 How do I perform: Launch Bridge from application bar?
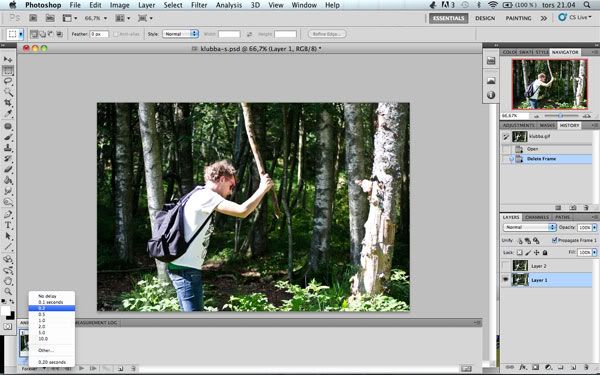33,18
